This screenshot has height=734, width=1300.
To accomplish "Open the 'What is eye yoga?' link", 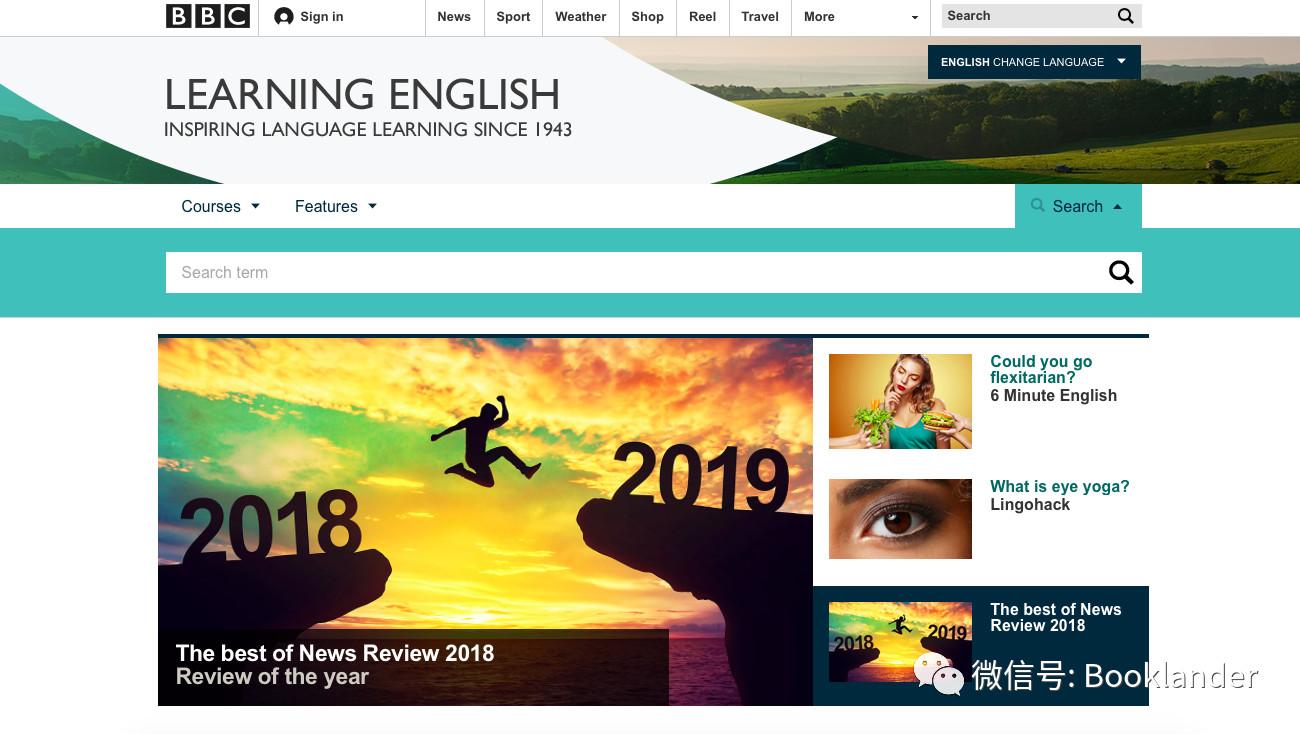I will tap(1060, 486).
